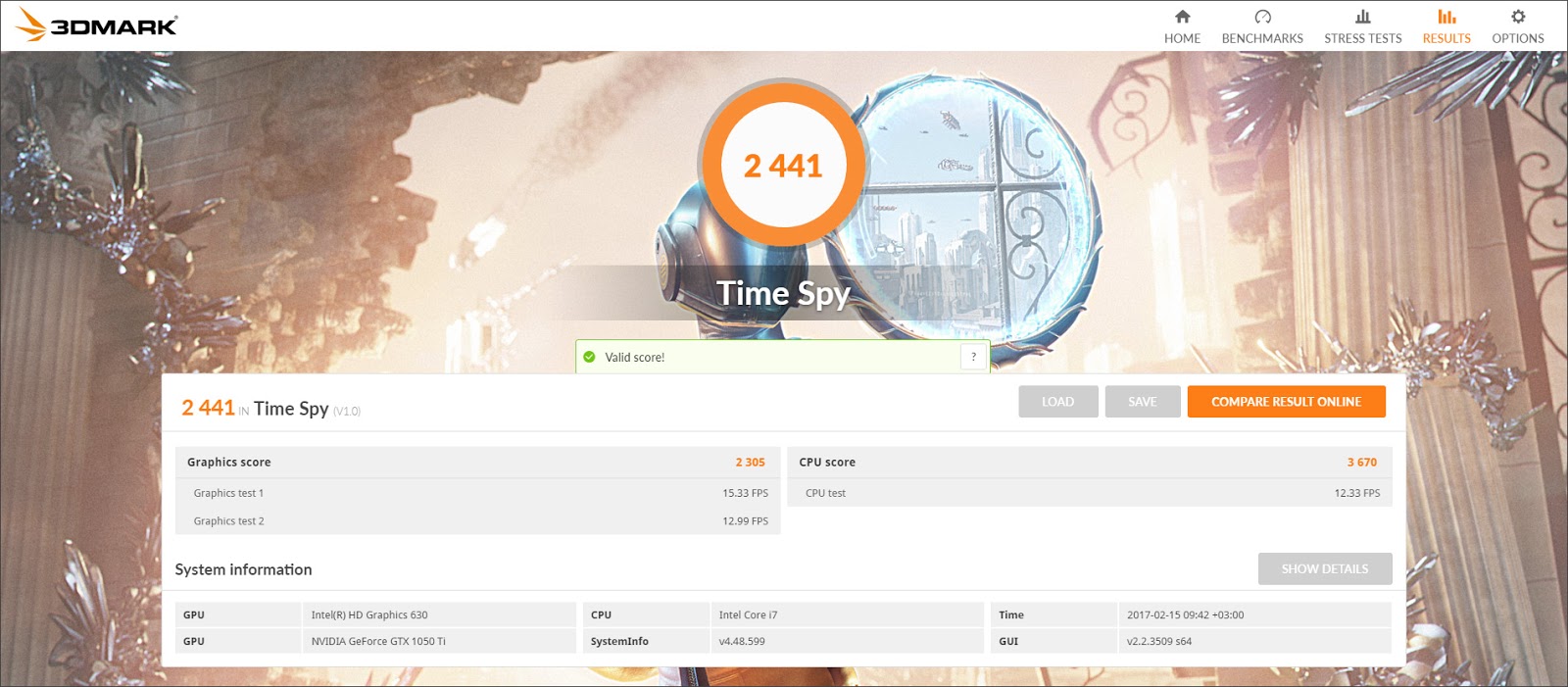
Task: Click the GUI label cell
Action: click(x=1053, y=641)
